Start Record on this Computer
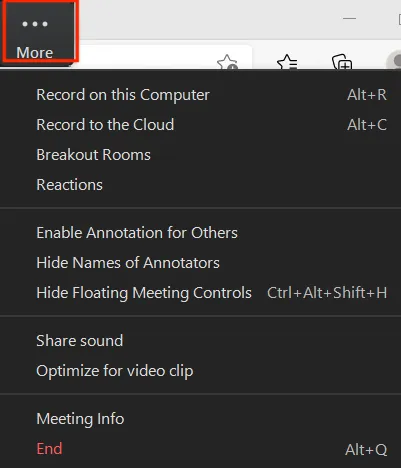Image resolution: width=401 pixels, height=468 pixels. (x=200, y=95)
